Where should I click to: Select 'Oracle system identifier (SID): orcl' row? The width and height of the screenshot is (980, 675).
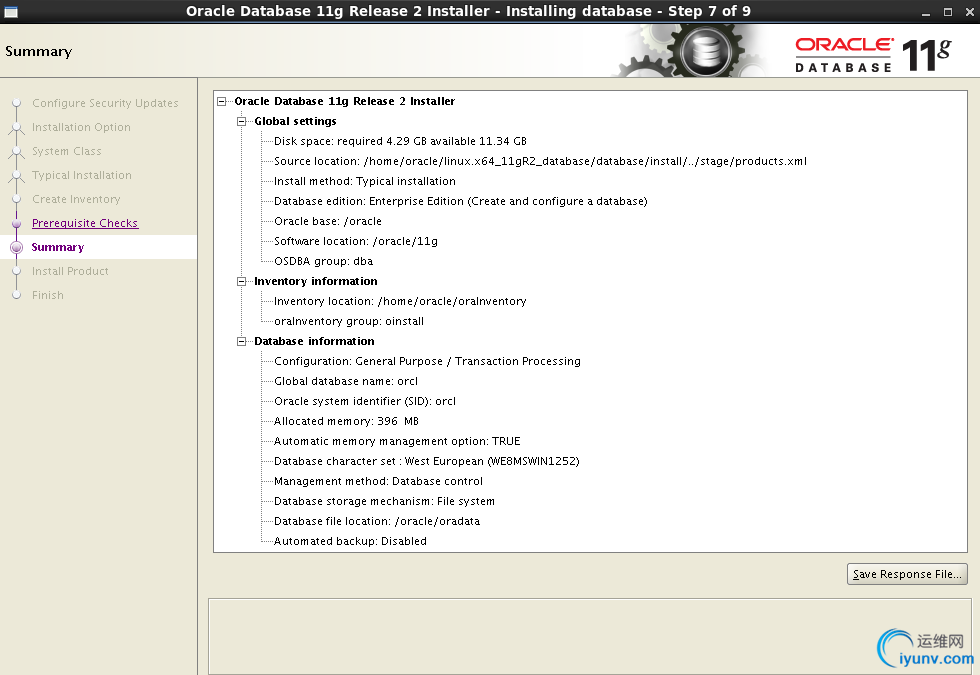click(365, 401)
